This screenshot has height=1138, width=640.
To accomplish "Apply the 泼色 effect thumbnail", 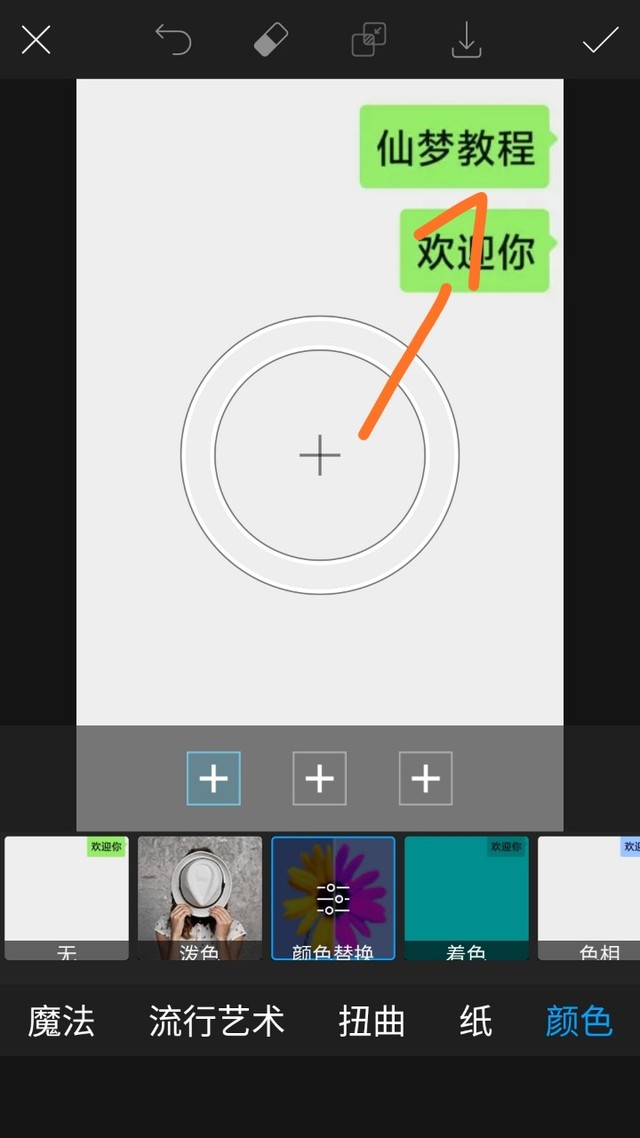I will (200, 898).
